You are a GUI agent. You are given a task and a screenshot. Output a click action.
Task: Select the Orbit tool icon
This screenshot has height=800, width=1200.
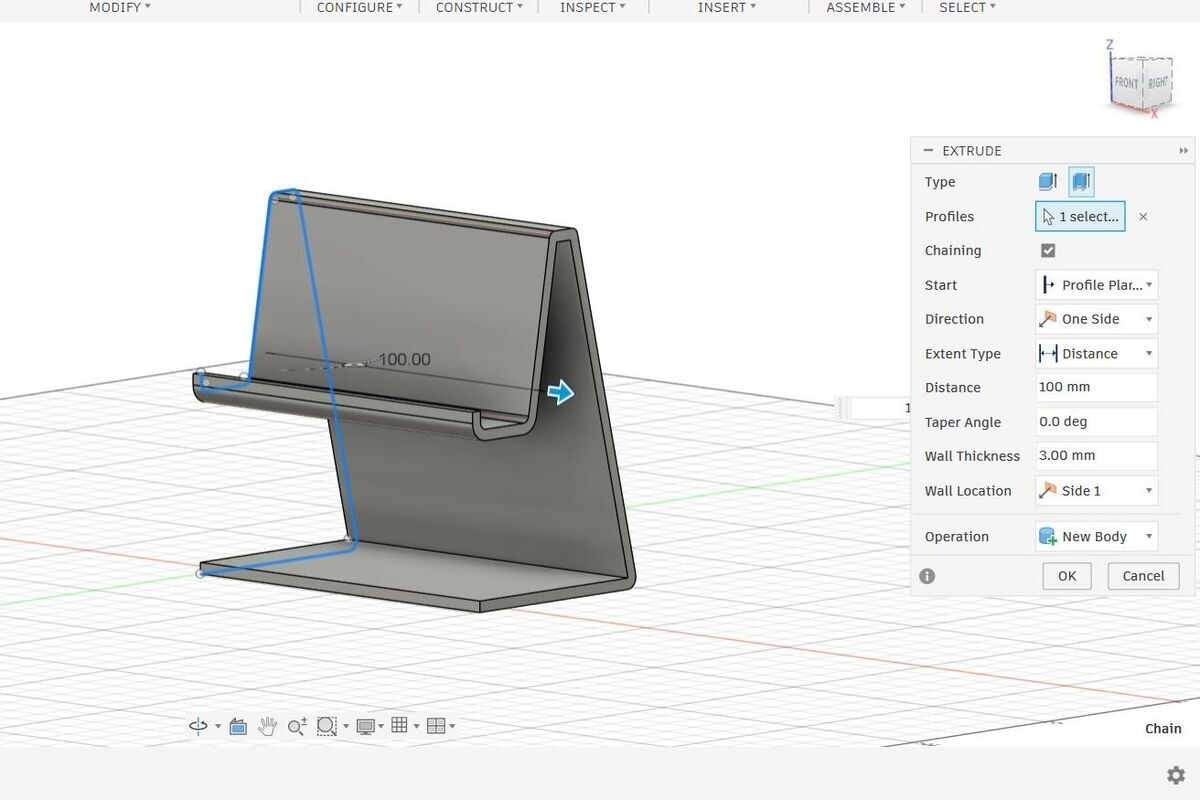199,726
